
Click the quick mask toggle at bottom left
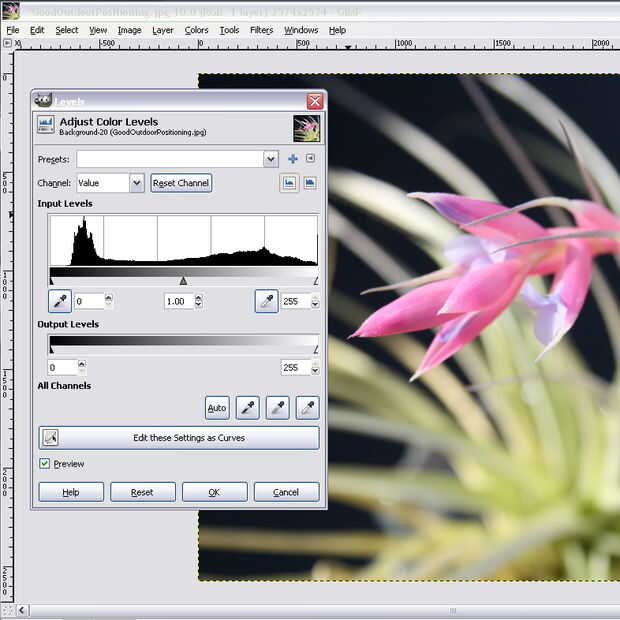click(x=7, y=611)
